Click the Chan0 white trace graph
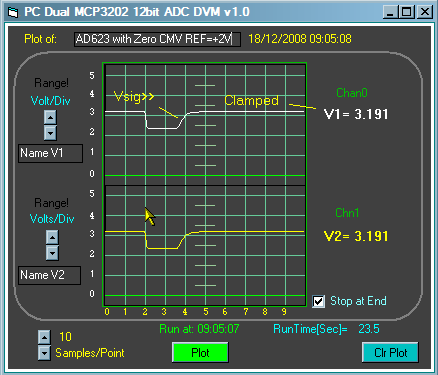438x375 pixels. coord(205,124)
